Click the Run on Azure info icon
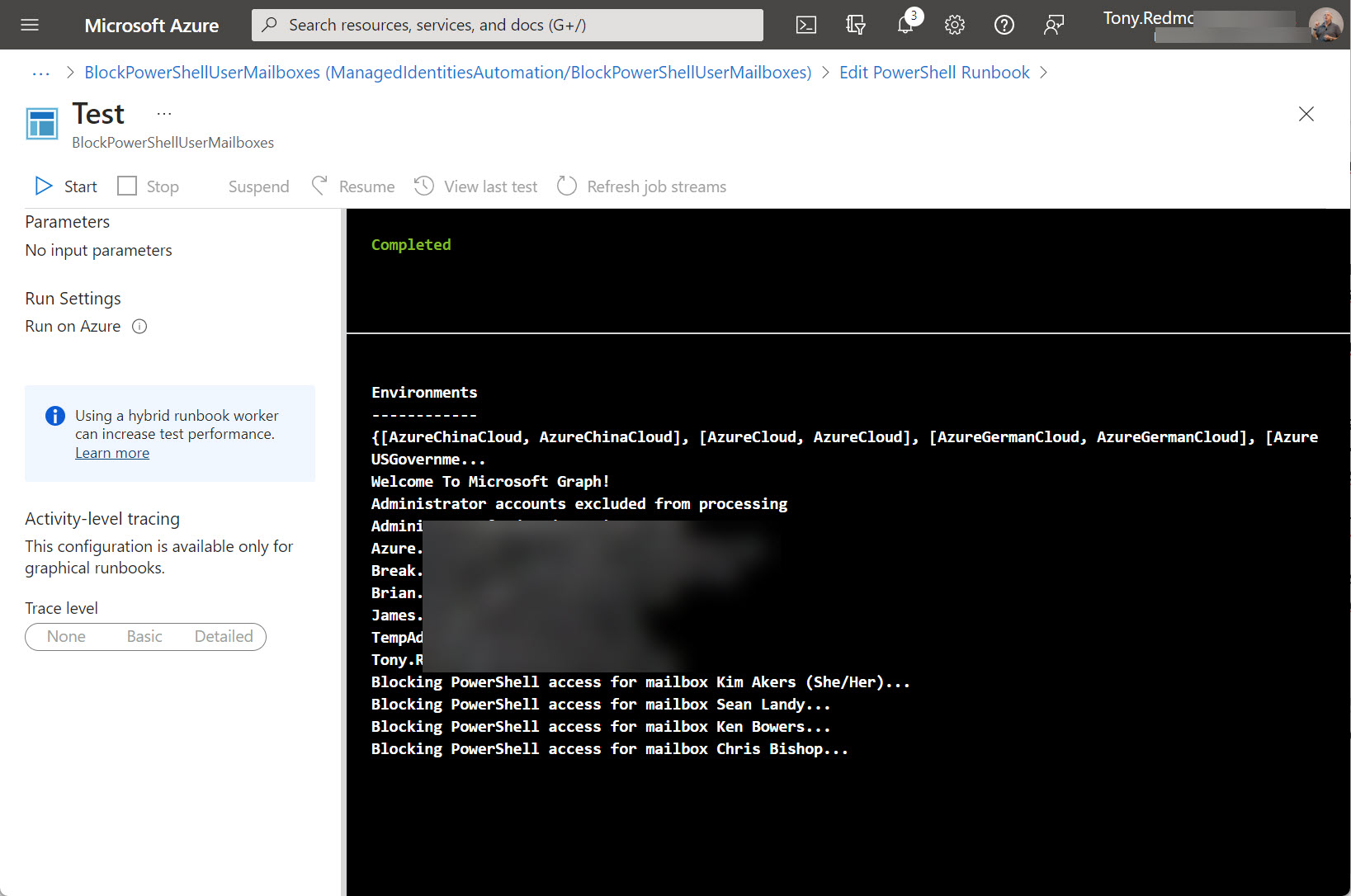This screenshot has height=896, width=1351. point(139,326)
